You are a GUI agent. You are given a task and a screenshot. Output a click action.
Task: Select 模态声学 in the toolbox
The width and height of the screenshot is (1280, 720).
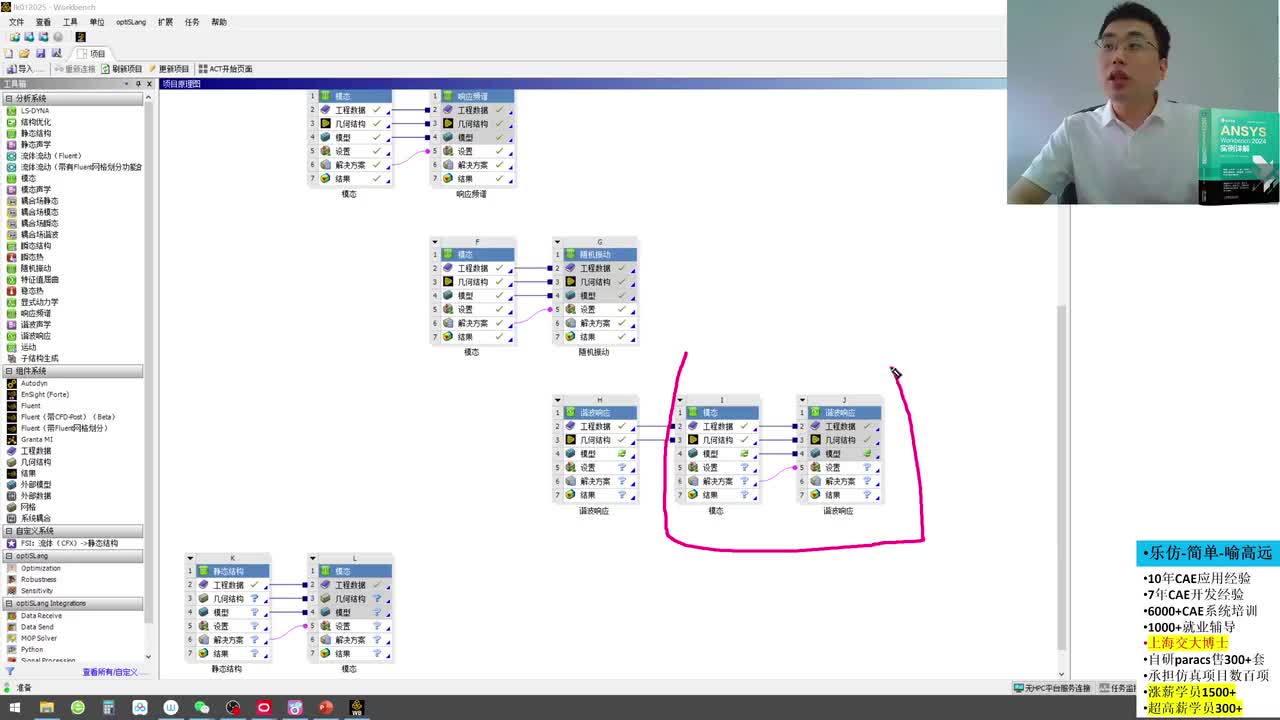(x=36, y=190)
